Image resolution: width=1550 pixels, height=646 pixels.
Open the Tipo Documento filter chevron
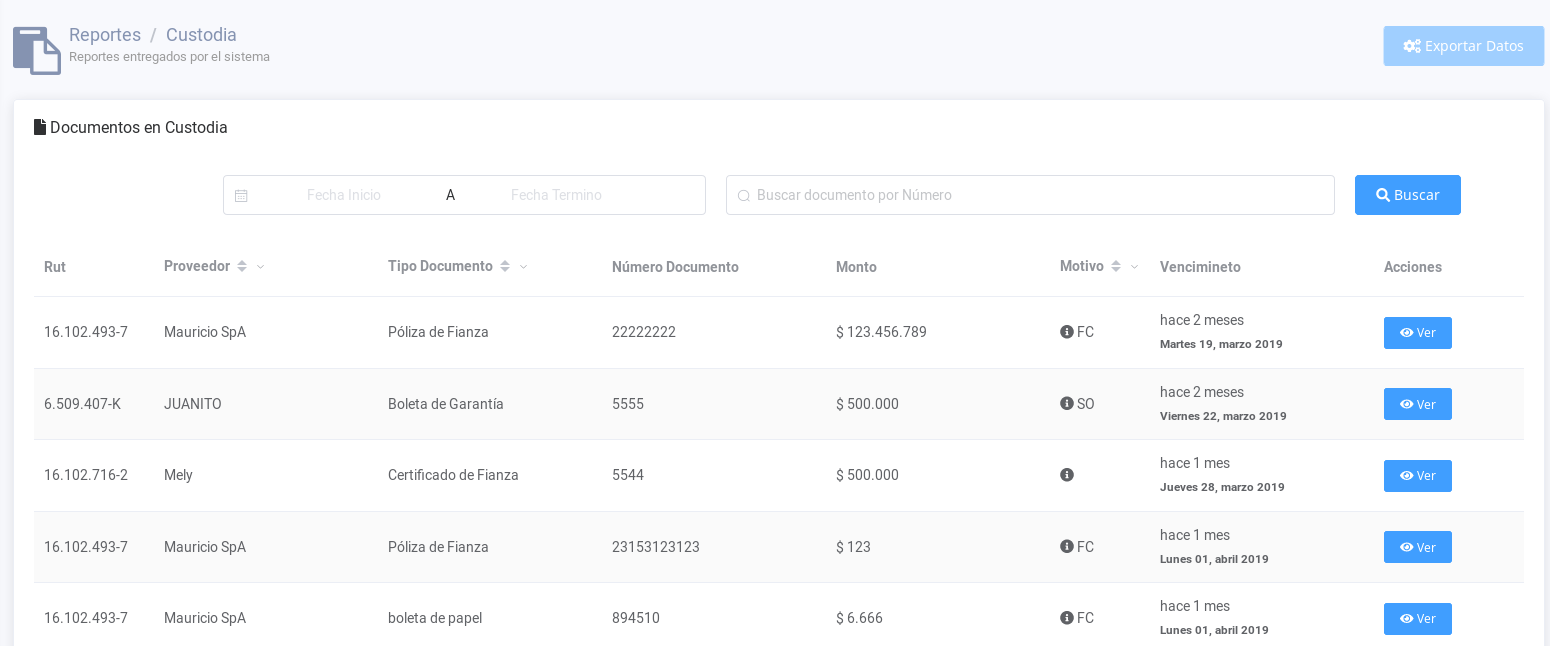click(523, 268)
